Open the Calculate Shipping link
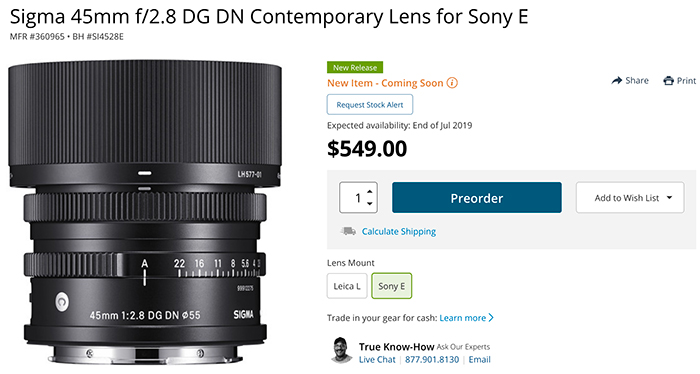This screenshot has width=700, height=374. 399,231
